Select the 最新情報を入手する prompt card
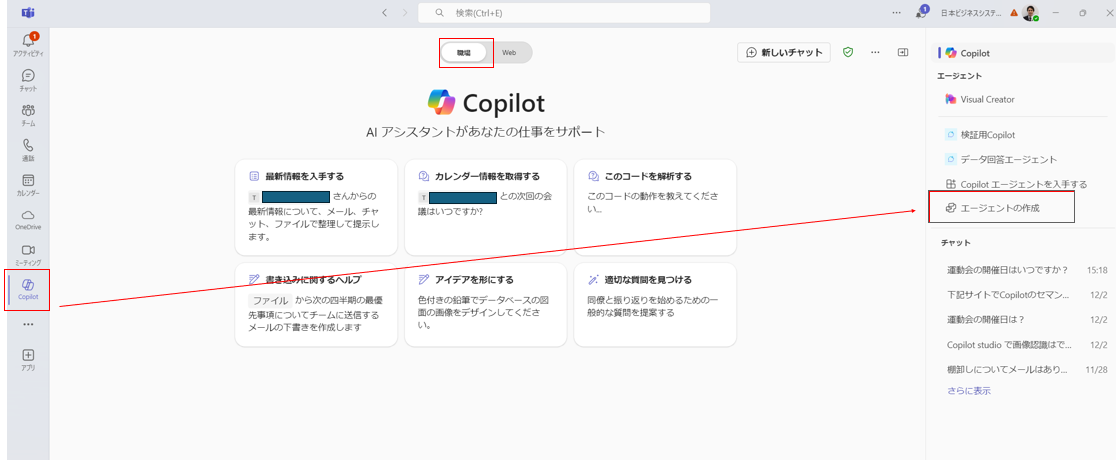 tap(316, 207)
